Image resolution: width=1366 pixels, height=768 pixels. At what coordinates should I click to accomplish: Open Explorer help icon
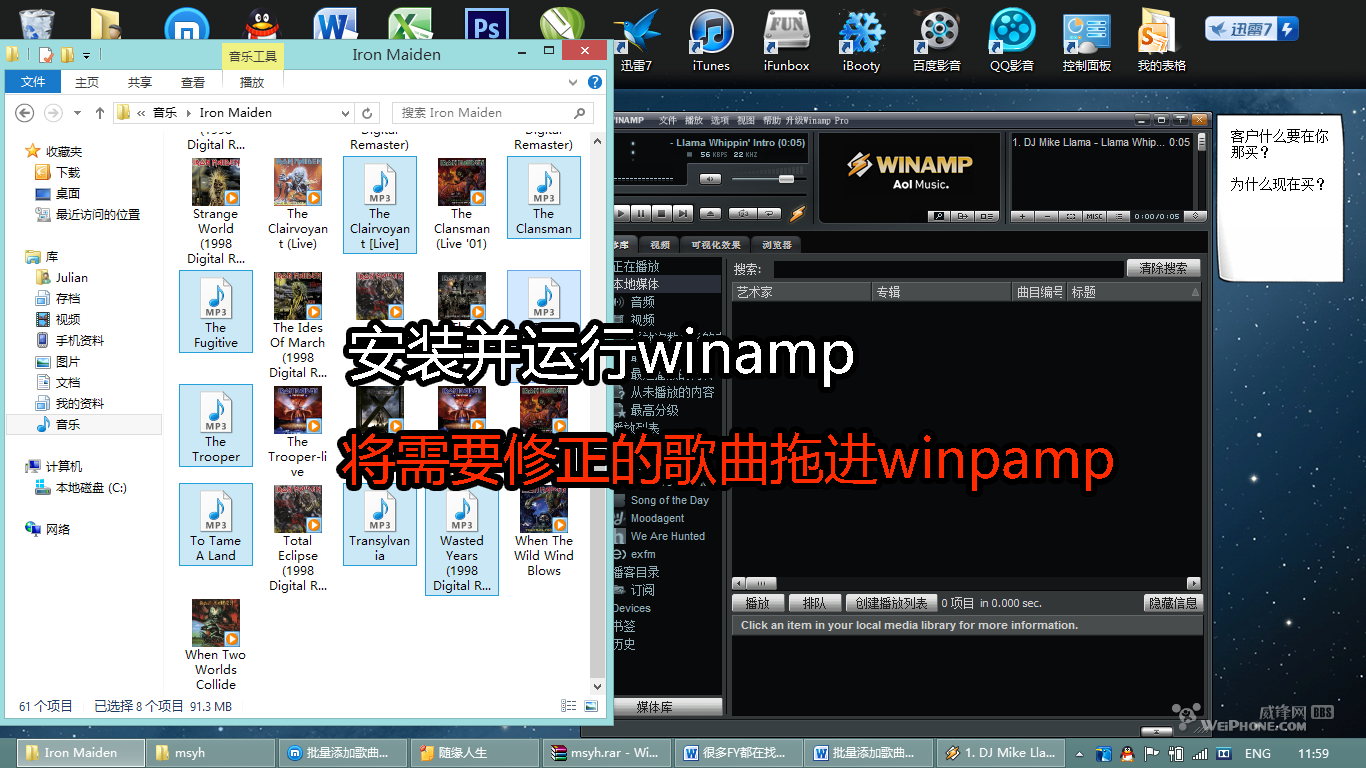595,82
